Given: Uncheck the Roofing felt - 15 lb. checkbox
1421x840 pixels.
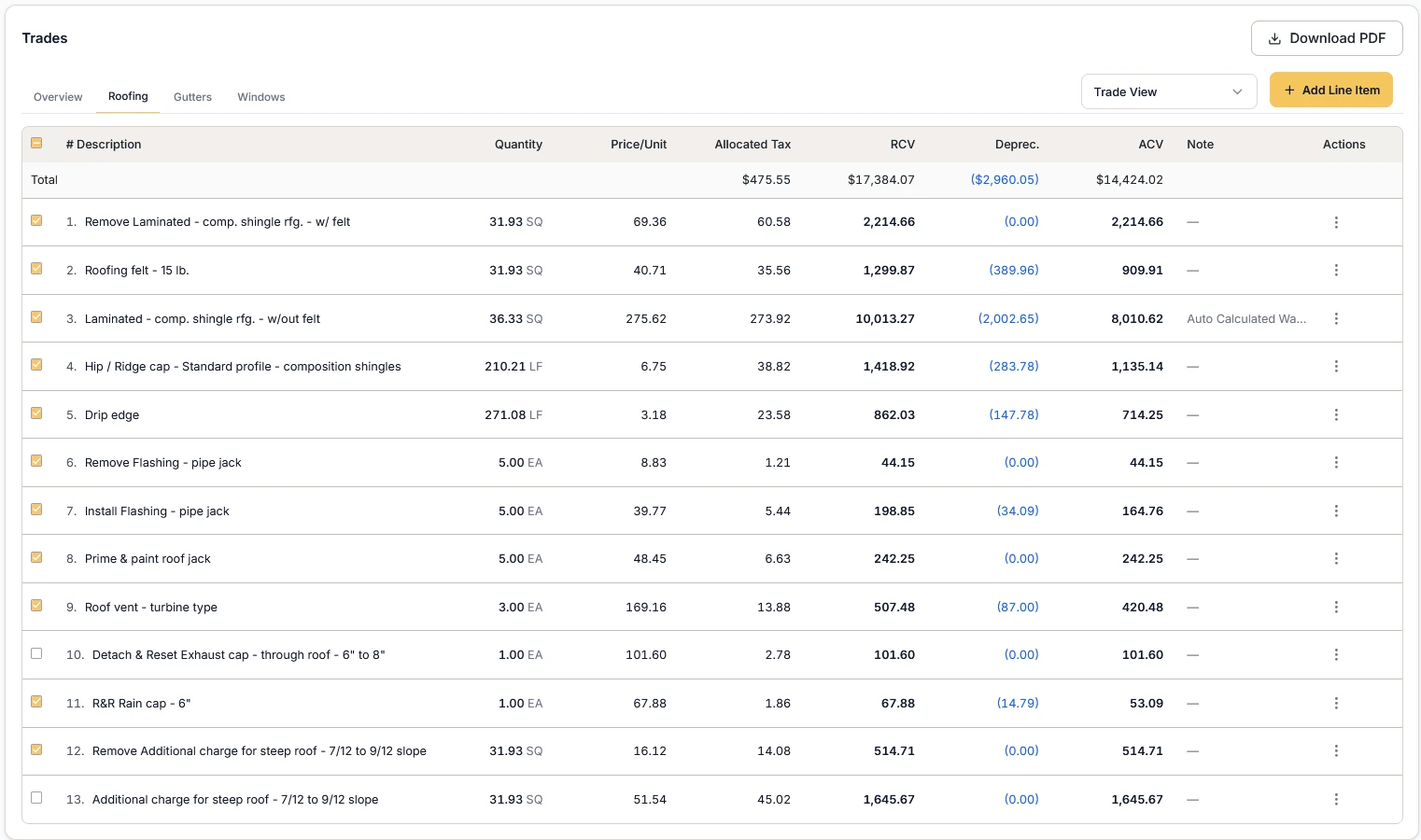Looking at the screenshot, I should pos(36,268).
